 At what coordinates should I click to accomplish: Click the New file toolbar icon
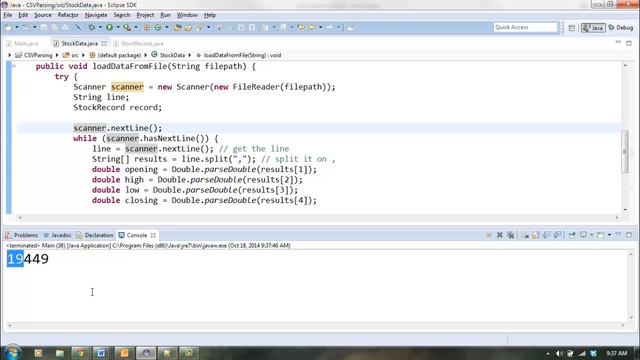pyautogui.click(x=9, y=27)
